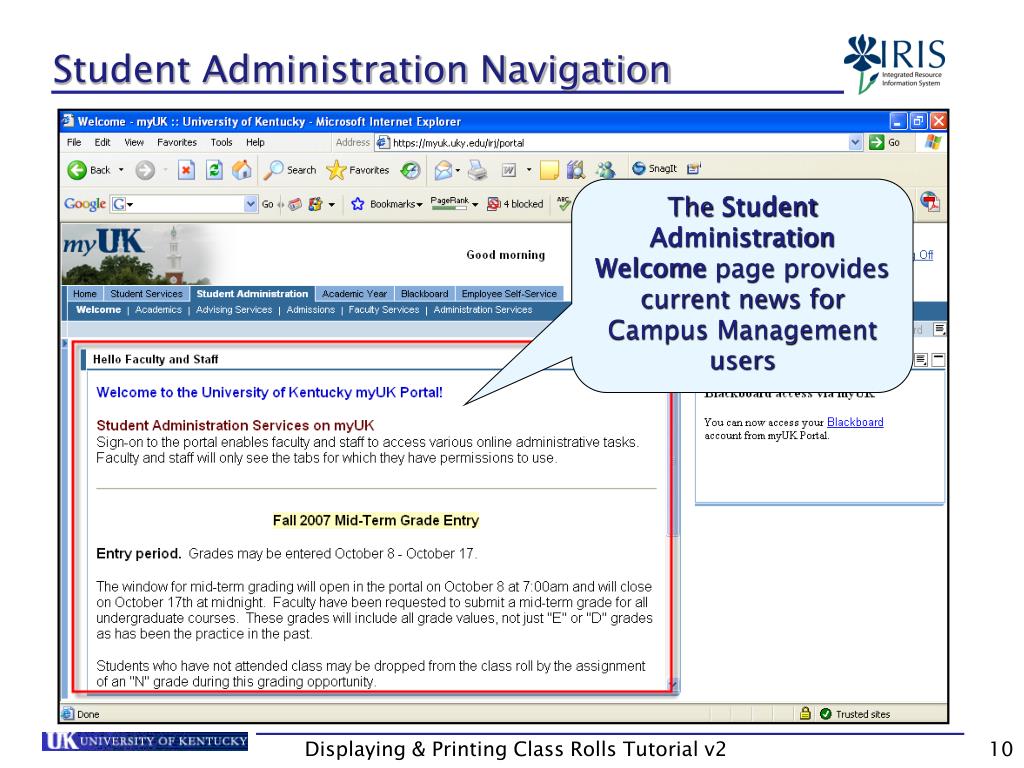Open the Tools menu
This screenshot has height=768, width=1024.
click(x=221, y=142)
